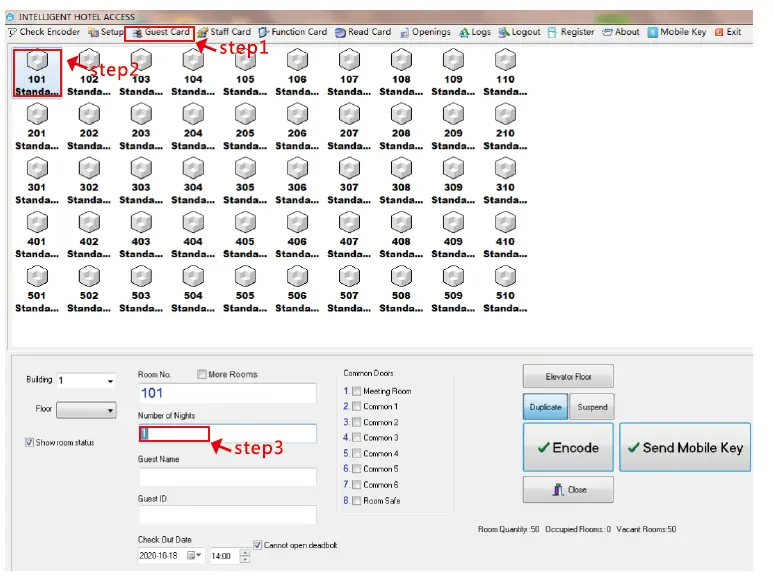Select room 201 icon
The width and height of the screenshot is (773, 581).
pyautogui.click(x=37, y=115)
